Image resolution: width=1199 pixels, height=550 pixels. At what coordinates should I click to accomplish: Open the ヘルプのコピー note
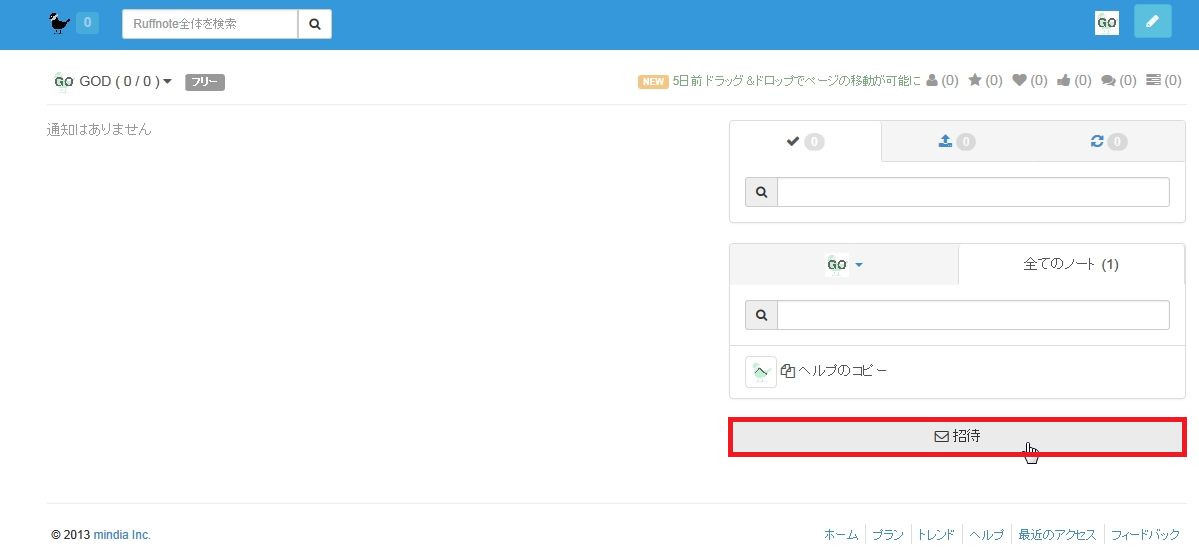(x=835, y=371)
